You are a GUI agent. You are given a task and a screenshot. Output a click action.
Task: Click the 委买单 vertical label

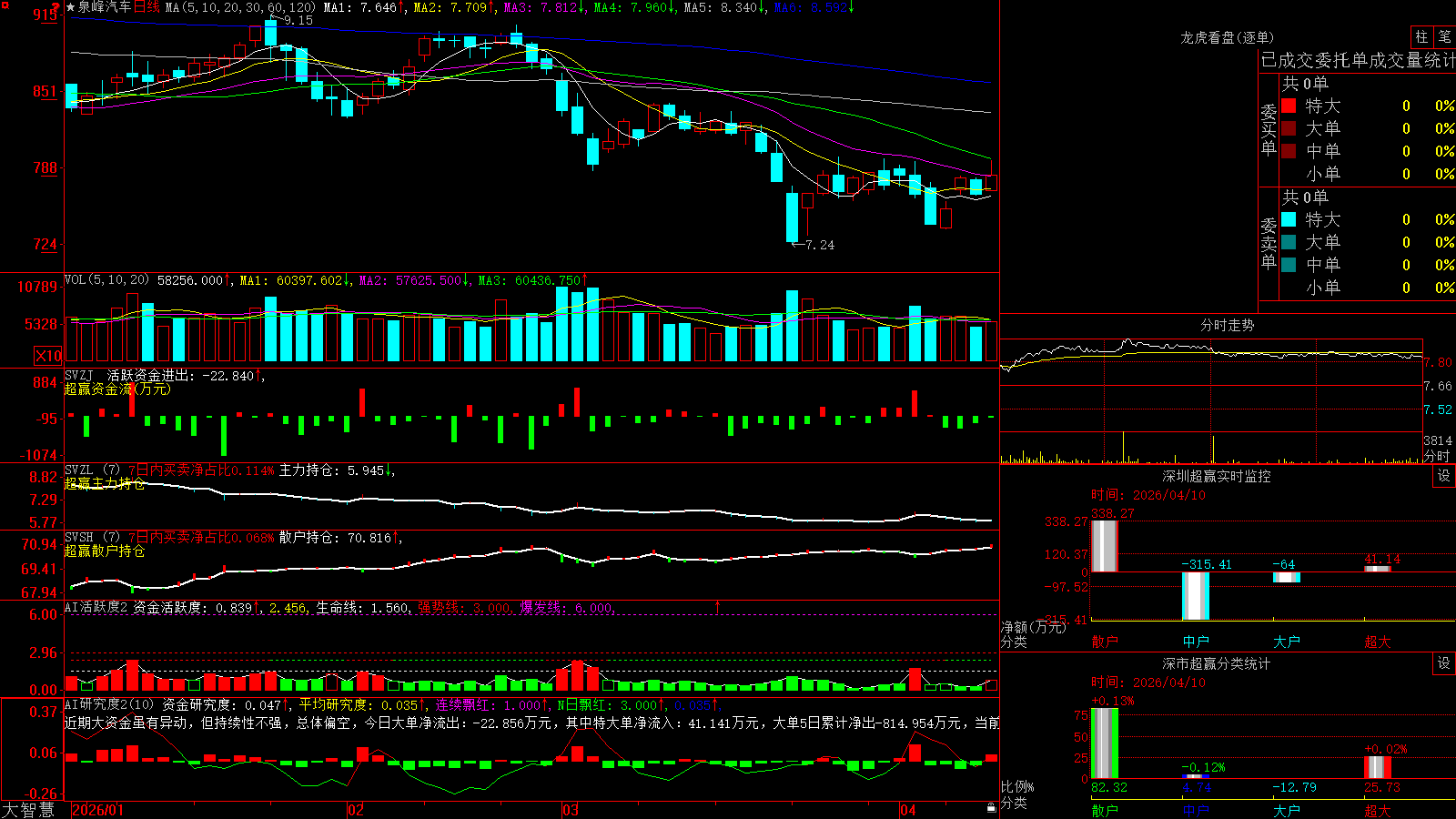pyautogui.click(x=1269, y=129)
